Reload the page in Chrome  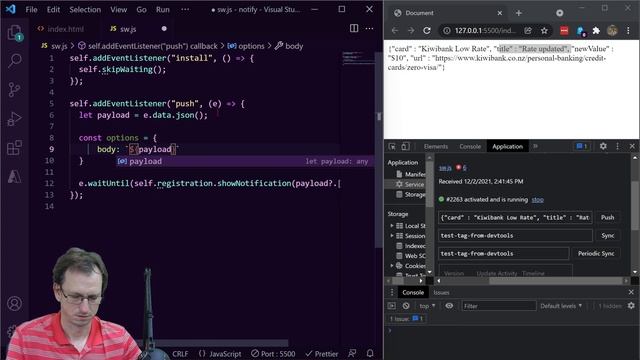point(427,31)
